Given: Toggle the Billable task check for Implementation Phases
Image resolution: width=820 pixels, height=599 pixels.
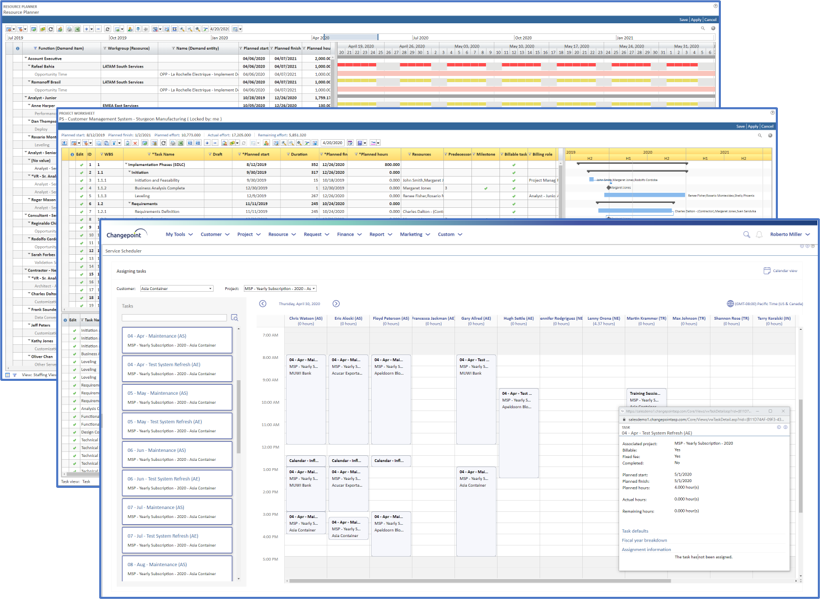Looking at the screenshot, I should (x=514, y=165).
